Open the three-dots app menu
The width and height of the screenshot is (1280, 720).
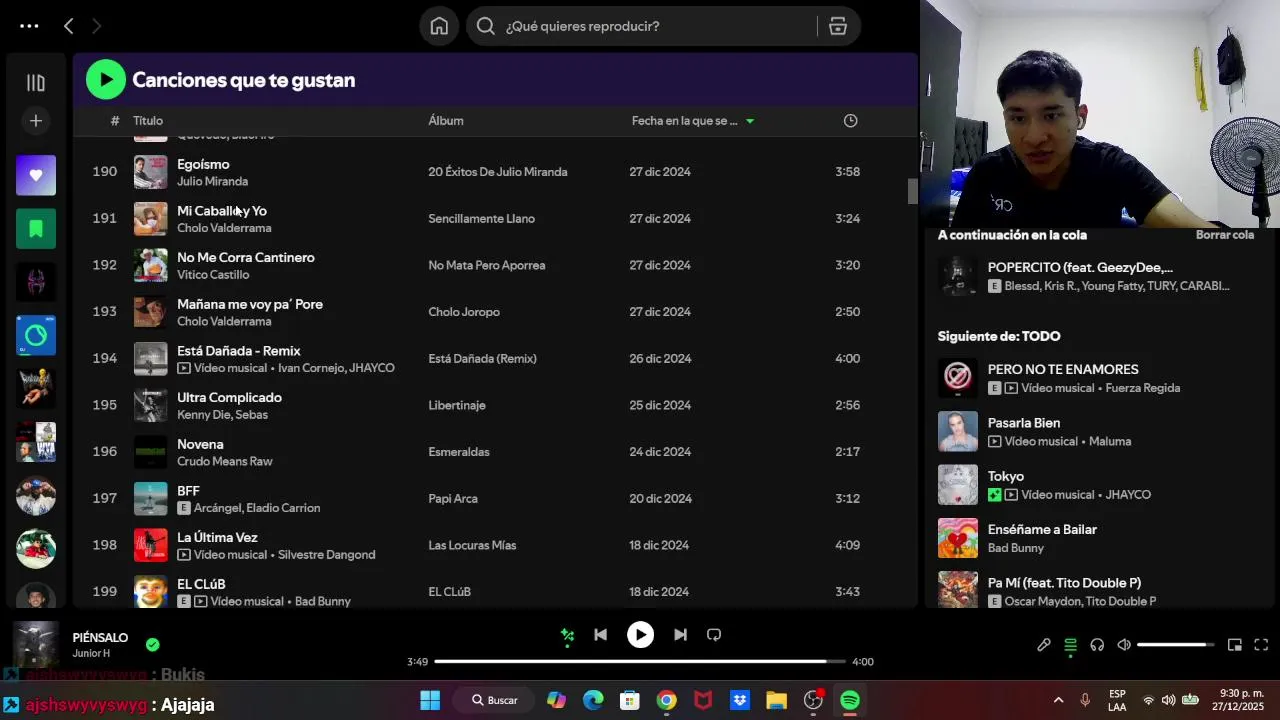pyautogui.click(x=29, y=26)
